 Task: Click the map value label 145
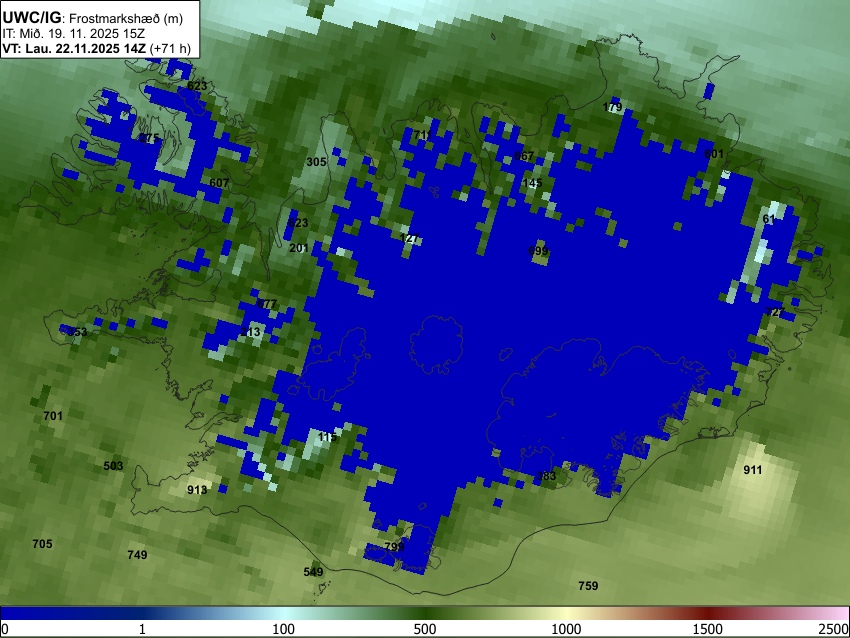coord(532,183)
